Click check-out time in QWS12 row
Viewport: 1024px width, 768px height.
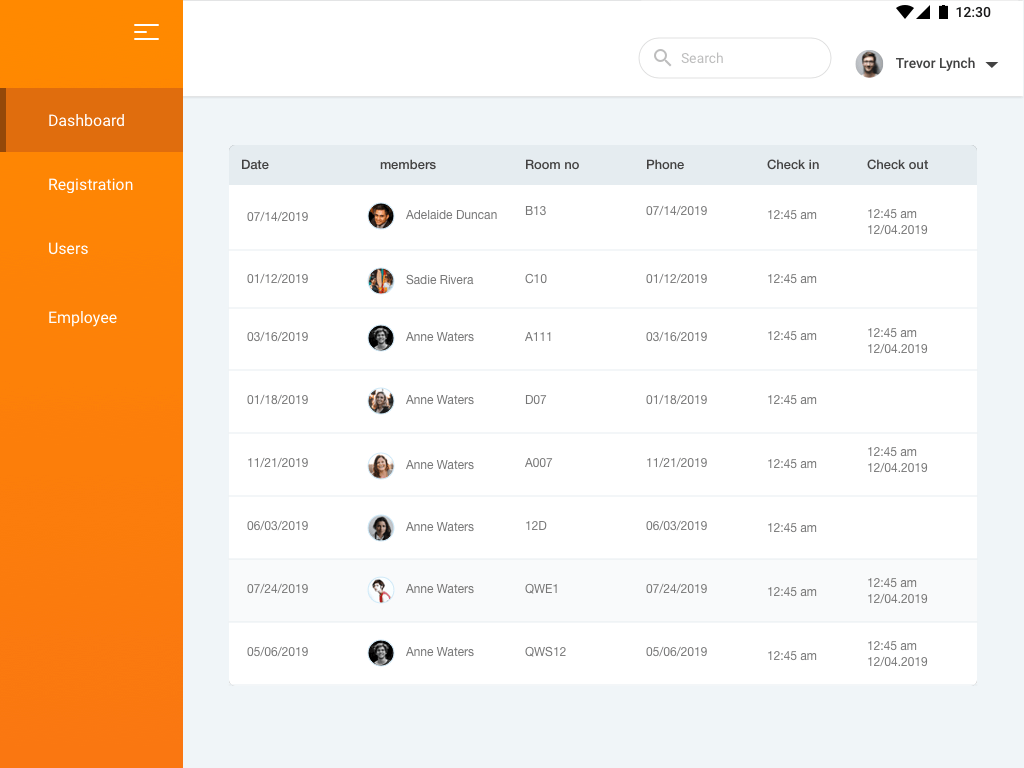pos(897,654)
